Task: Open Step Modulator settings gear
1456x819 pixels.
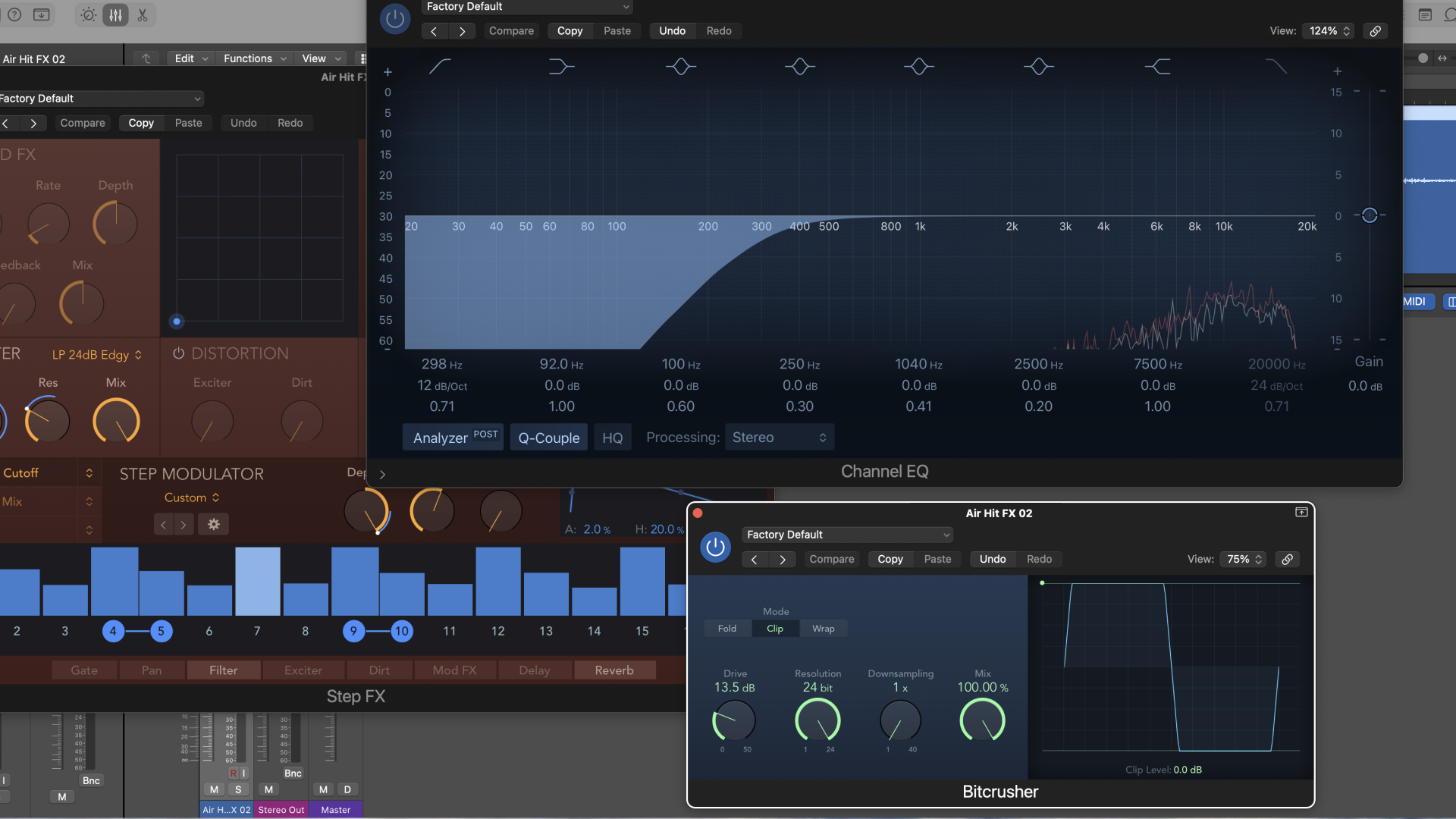Action: pos(214,524)
